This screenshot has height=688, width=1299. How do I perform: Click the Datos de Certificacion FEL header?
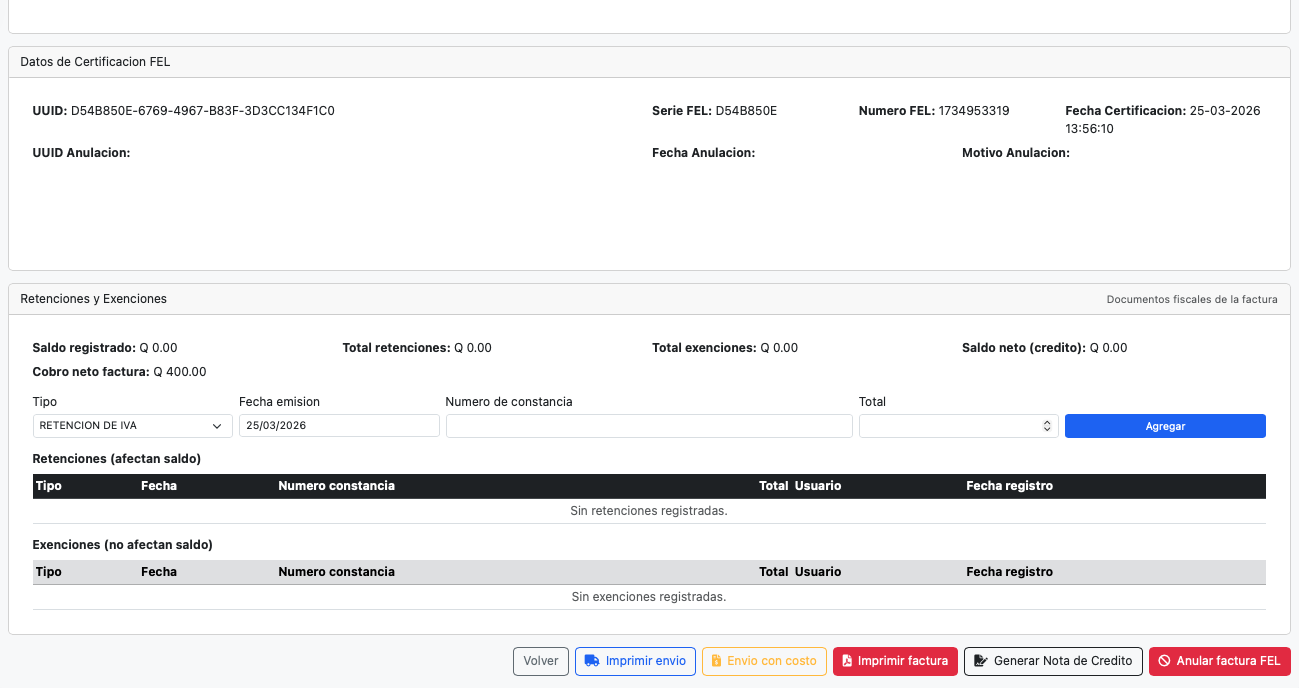[95, 62]
